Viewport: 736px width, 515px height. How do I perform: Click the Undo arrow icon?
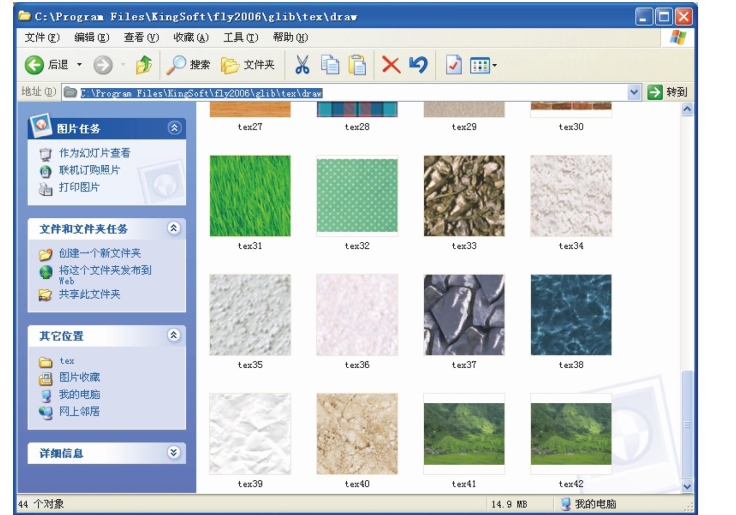click(418, 65)
